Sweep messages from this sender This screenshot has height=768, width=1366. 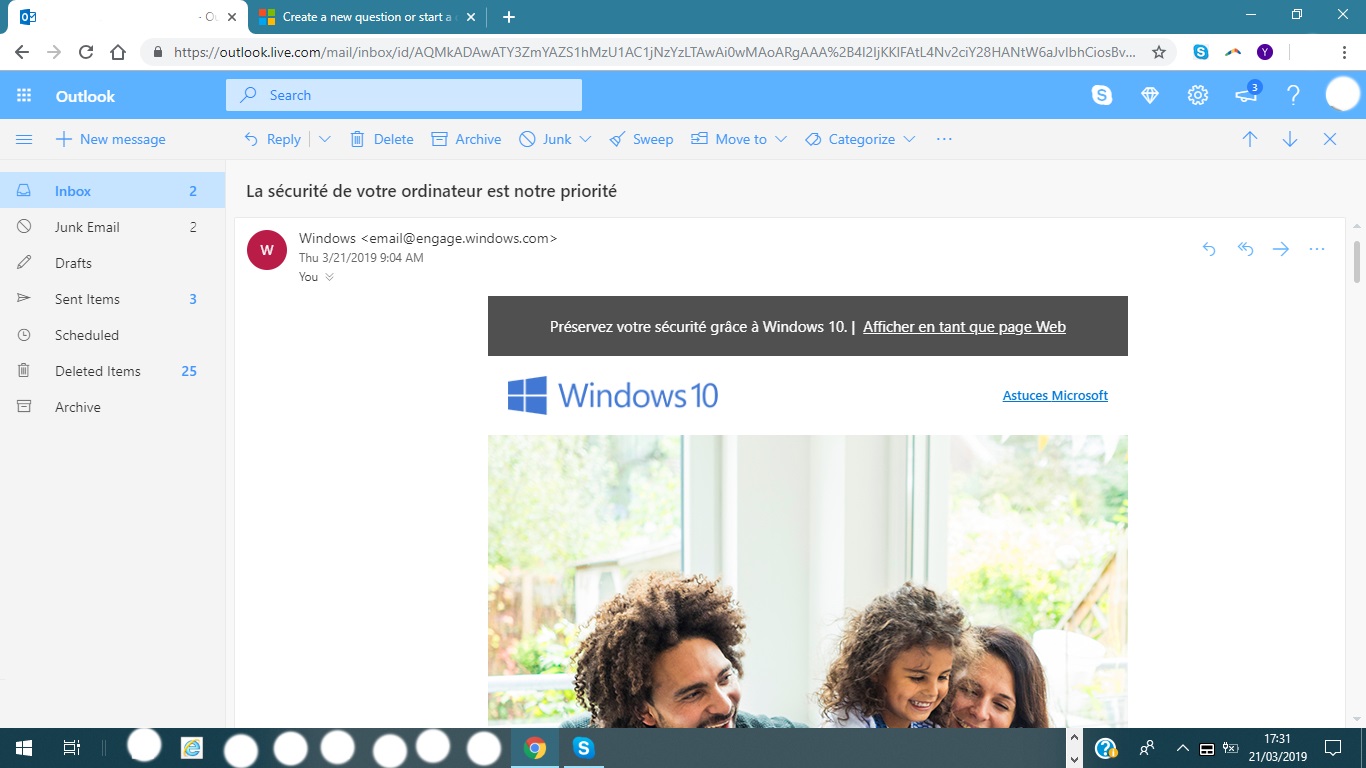[641, 139]
